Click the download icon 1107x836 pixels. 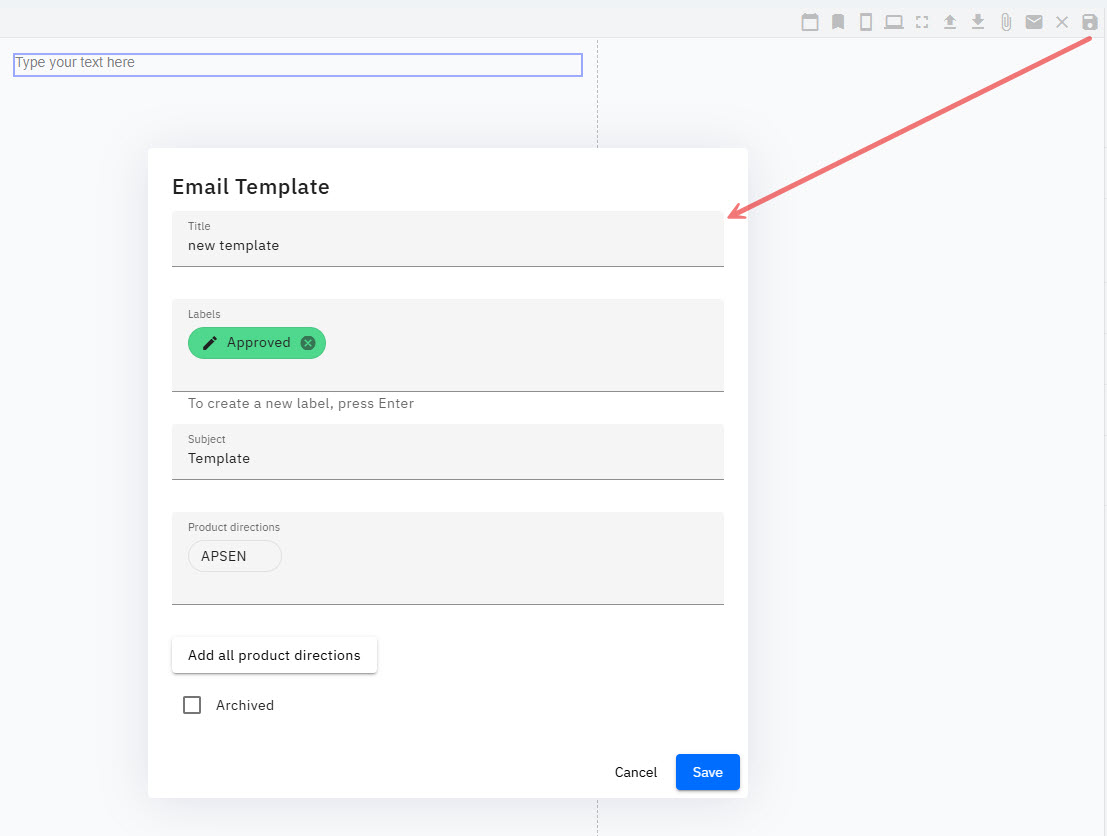(x=977, y=21)
